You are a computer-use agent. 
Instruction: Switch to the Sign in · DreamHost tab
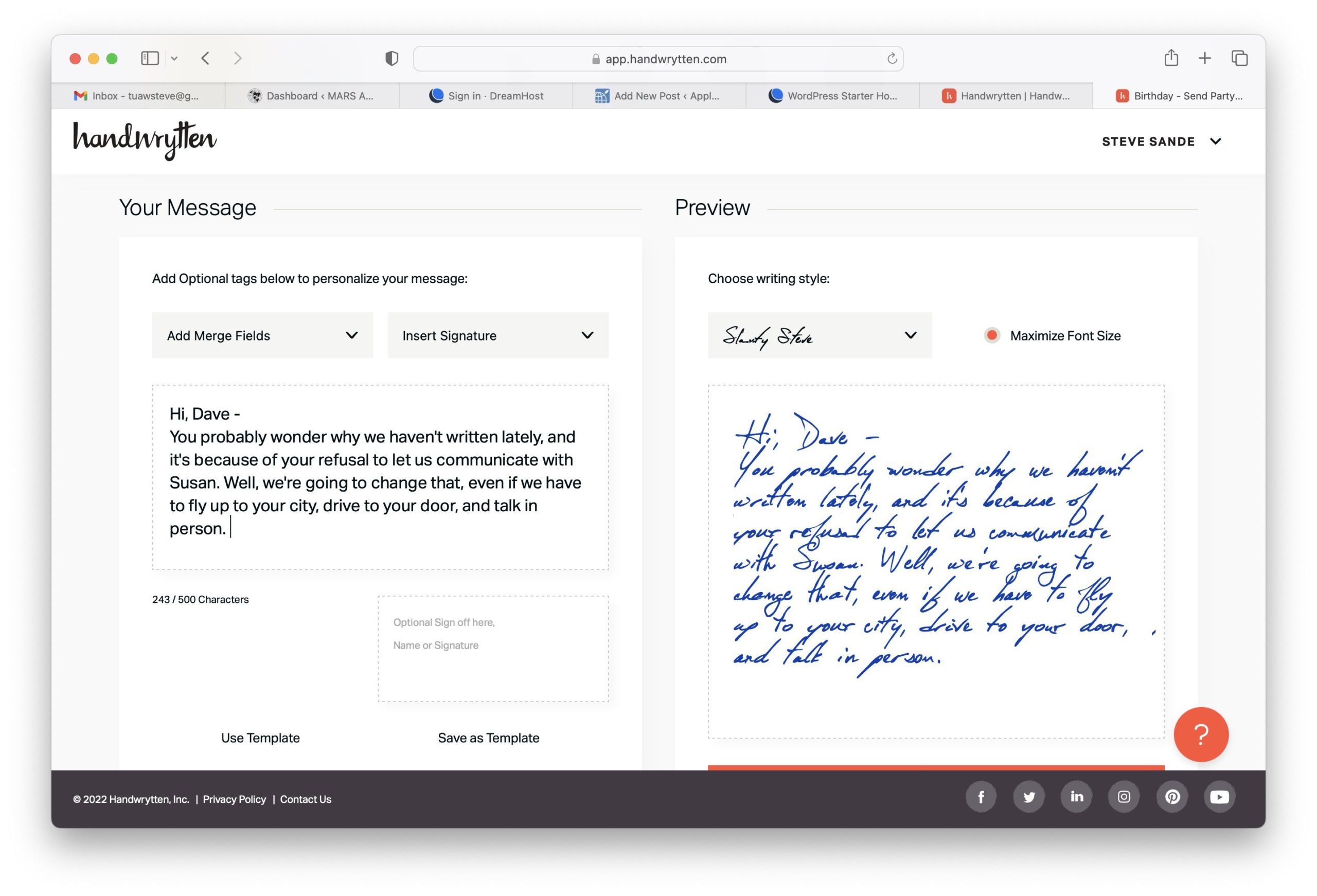click(486, 96)
